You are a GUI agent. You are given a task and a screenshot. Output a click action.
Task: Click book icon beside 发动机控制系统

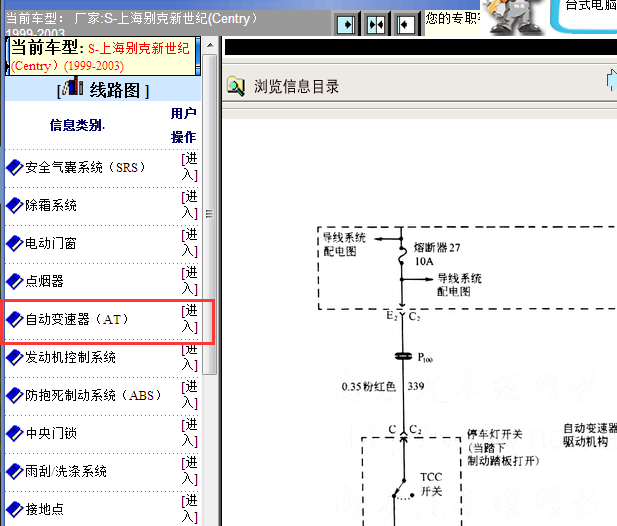coord(15,358)
